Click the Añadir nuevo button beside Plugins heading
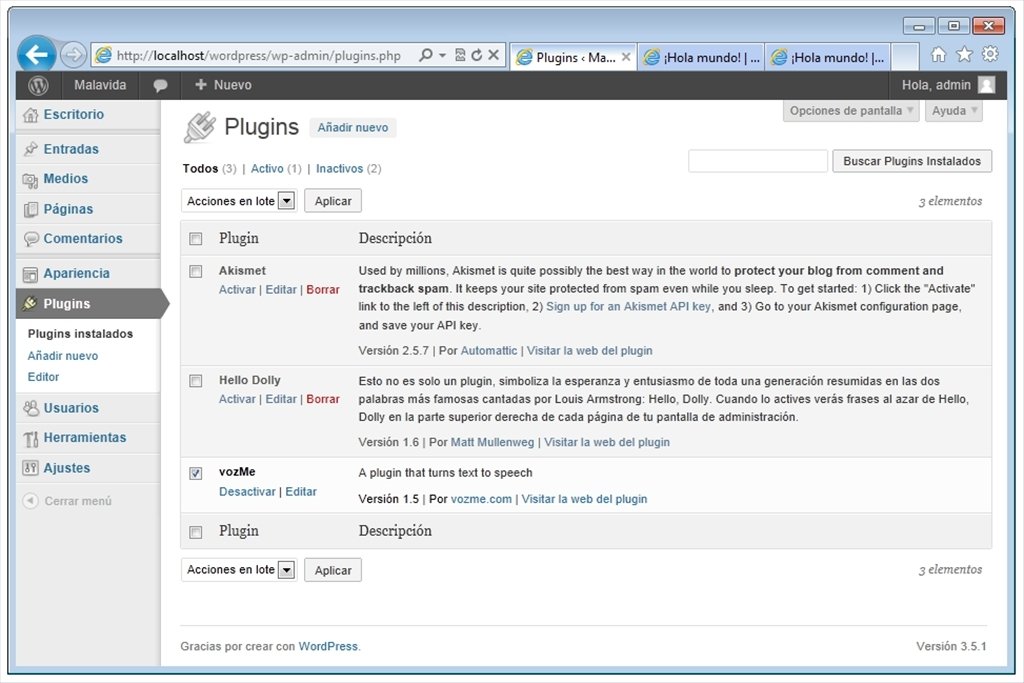This screenshot has height=683, width=1024. pos(353,128)
